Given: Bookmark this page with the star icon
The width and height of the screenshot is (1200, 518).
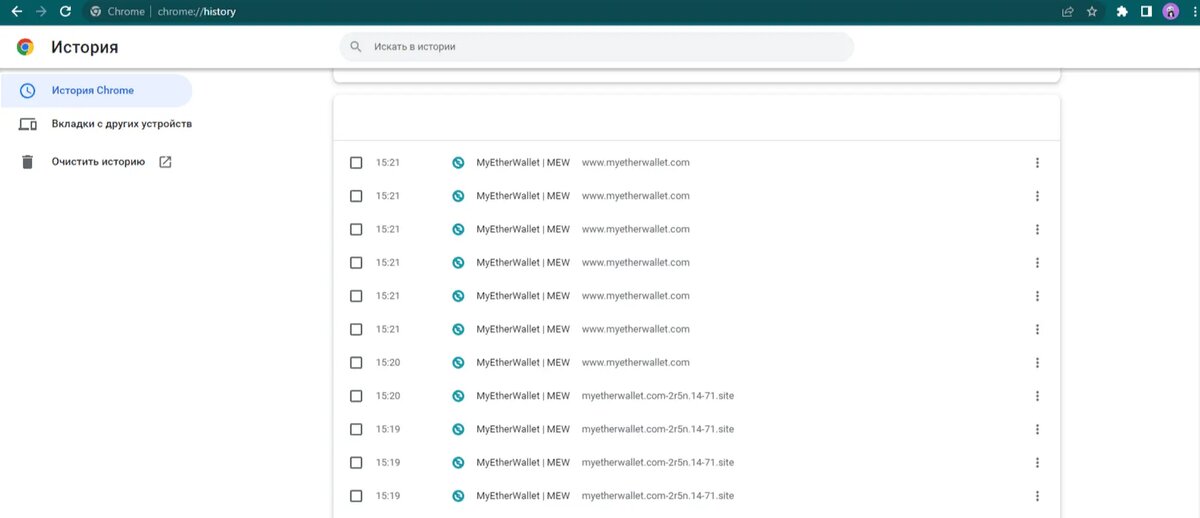Looking at the screenshot, I should 1092,12.
